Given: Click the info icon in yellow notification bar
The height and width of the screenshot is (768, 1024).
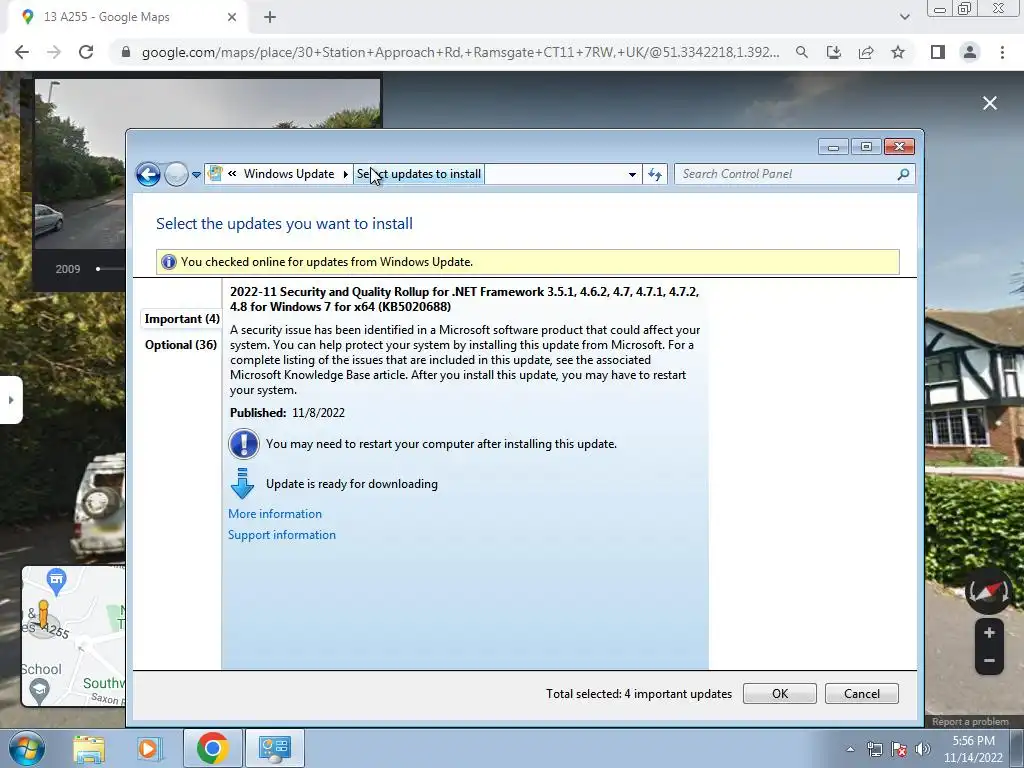Looking at the screenshot, I should (x=168, y=262).
